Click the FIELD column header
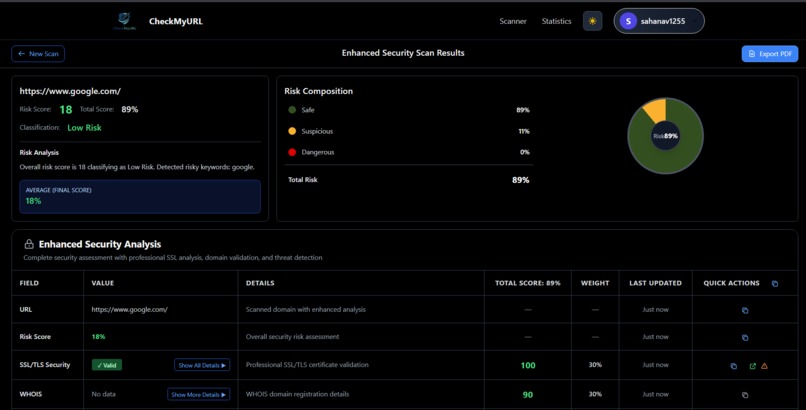 pyautogui.click(x=29, y=283)
